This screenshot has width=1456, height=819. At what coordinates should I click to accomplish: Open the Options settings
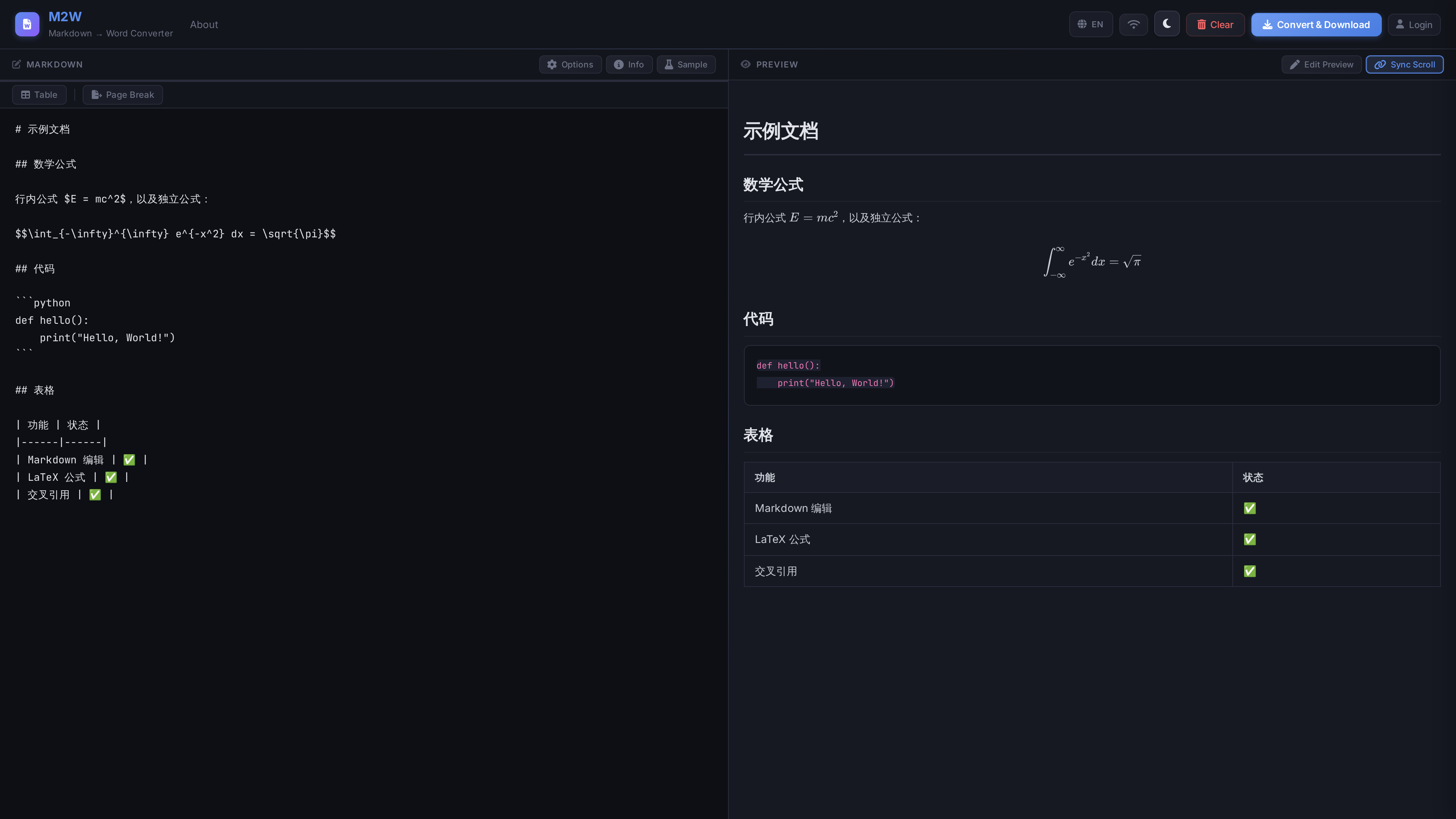click(570, 64)
